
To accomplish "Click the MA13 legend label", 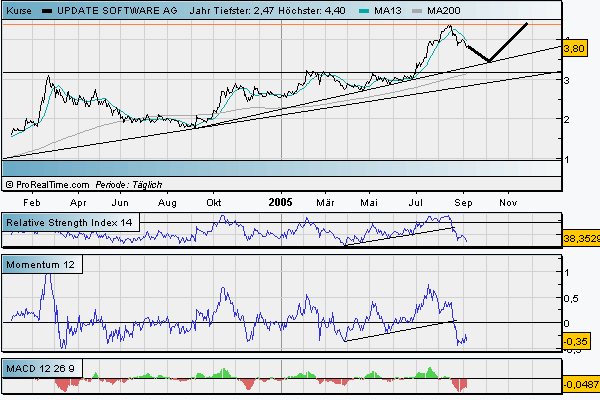I will coord(388,11).
